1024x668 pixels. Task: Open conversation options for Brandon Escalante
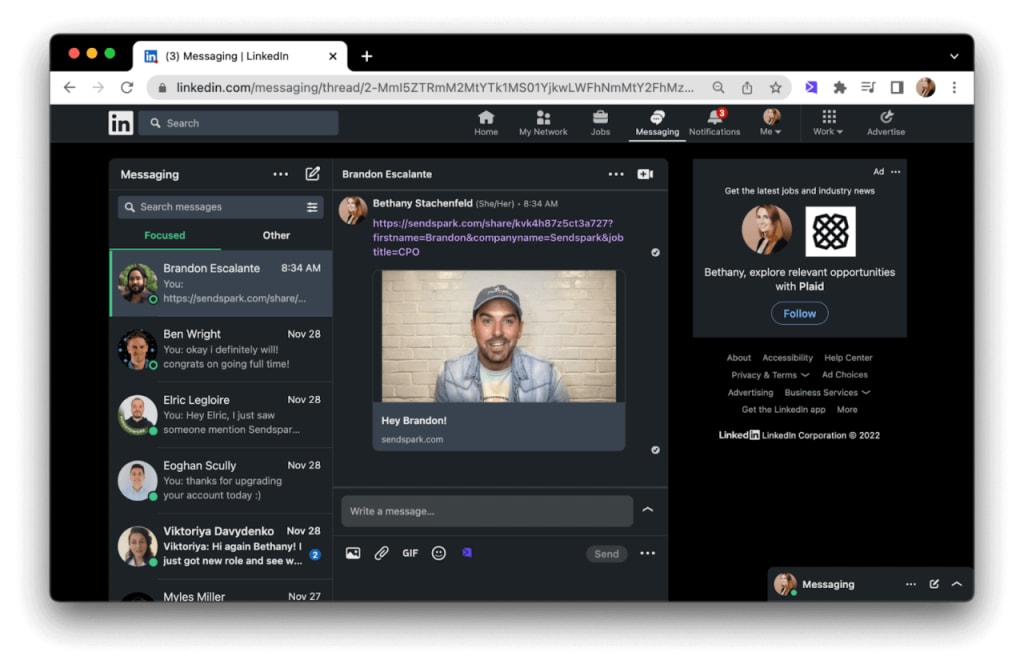tap(616, 174)
